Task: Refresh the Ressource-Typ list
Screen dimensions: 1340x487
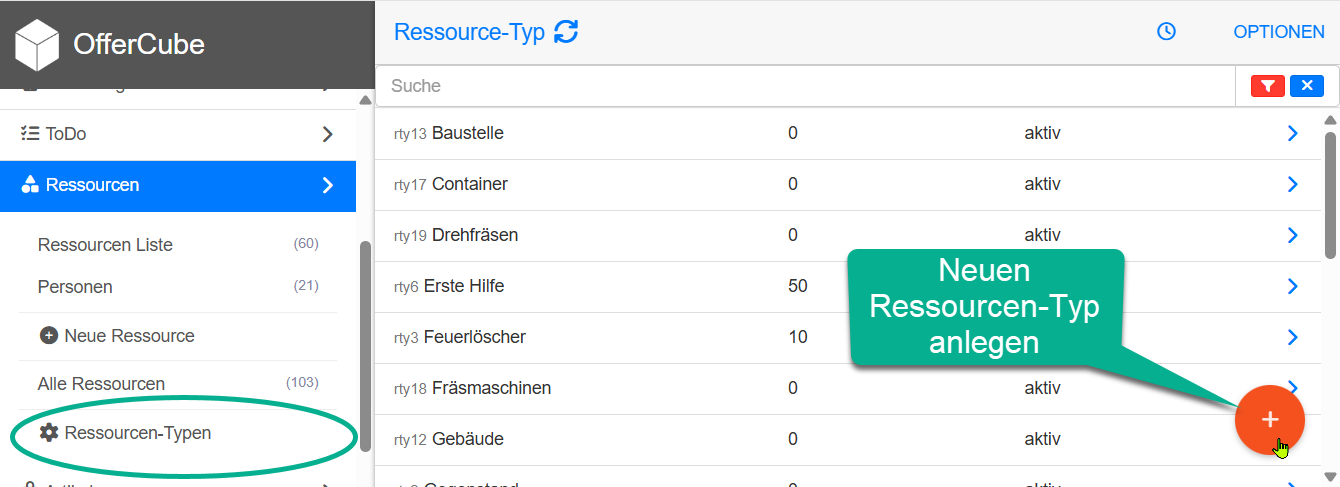Action: click(566, 32)
